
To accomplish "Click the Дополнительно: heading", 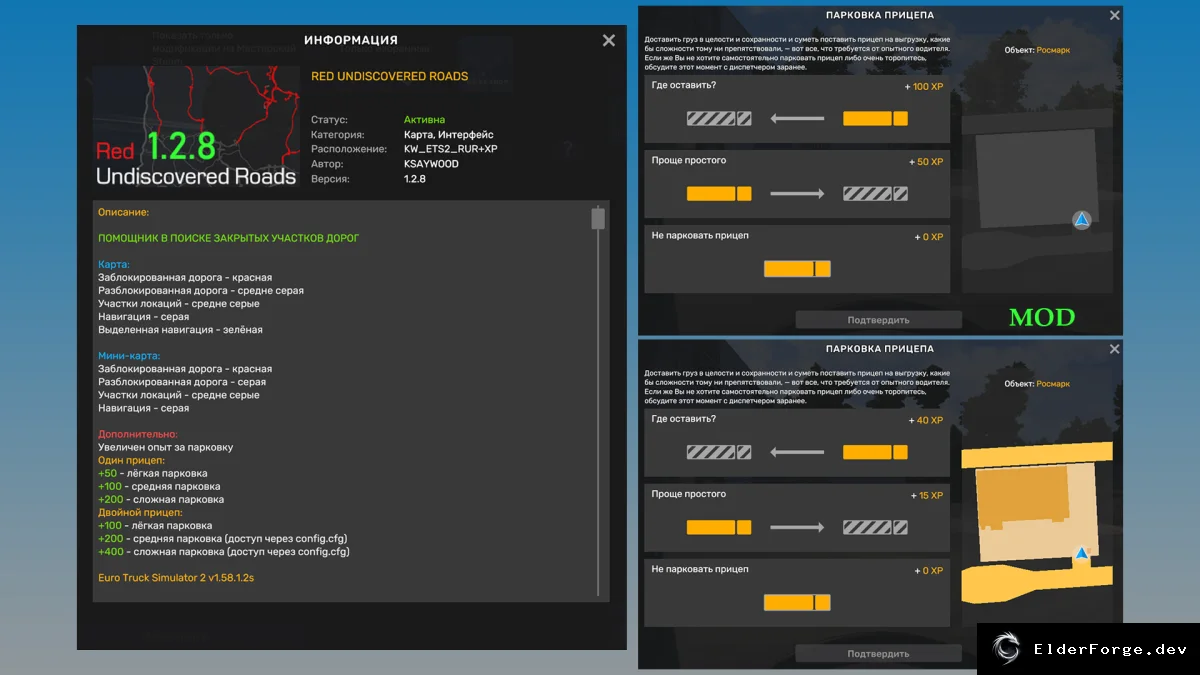I will tap(138, 435).
